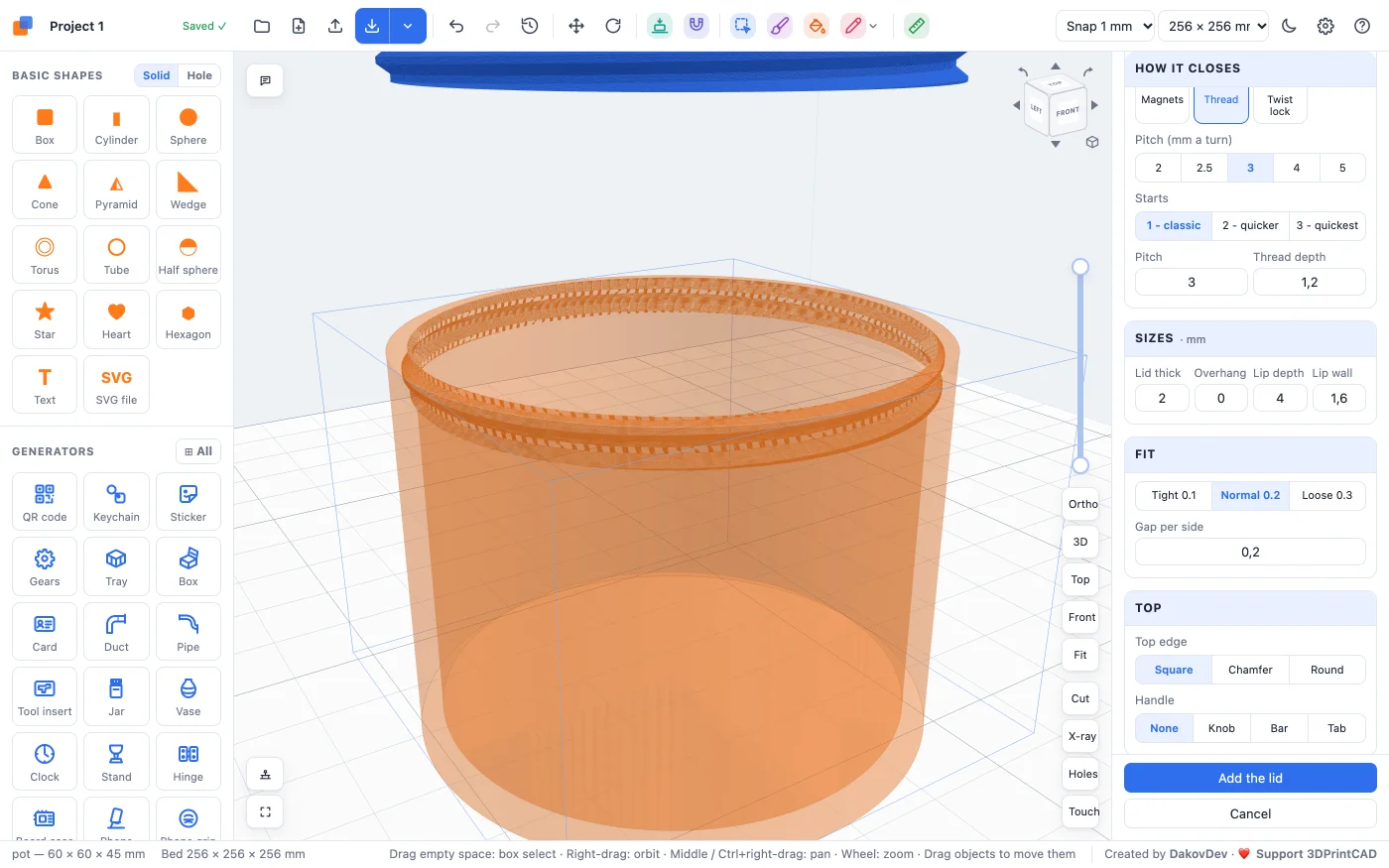Expand the download options arrow
1389x868 pixels.
pos(408,26)
